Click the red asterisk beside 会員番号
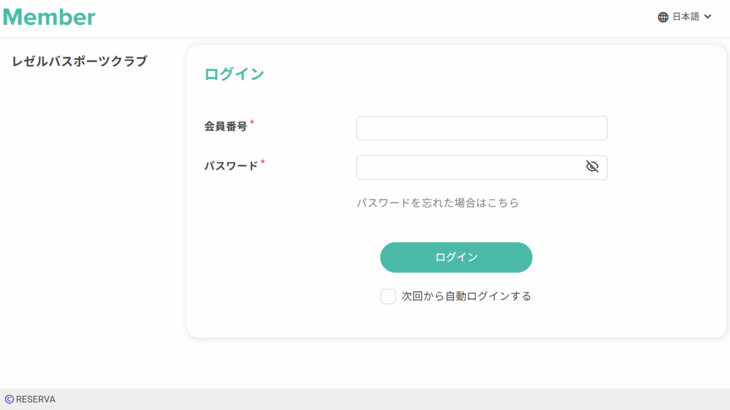This screenshot has height=410, width=730. [252, 122]
